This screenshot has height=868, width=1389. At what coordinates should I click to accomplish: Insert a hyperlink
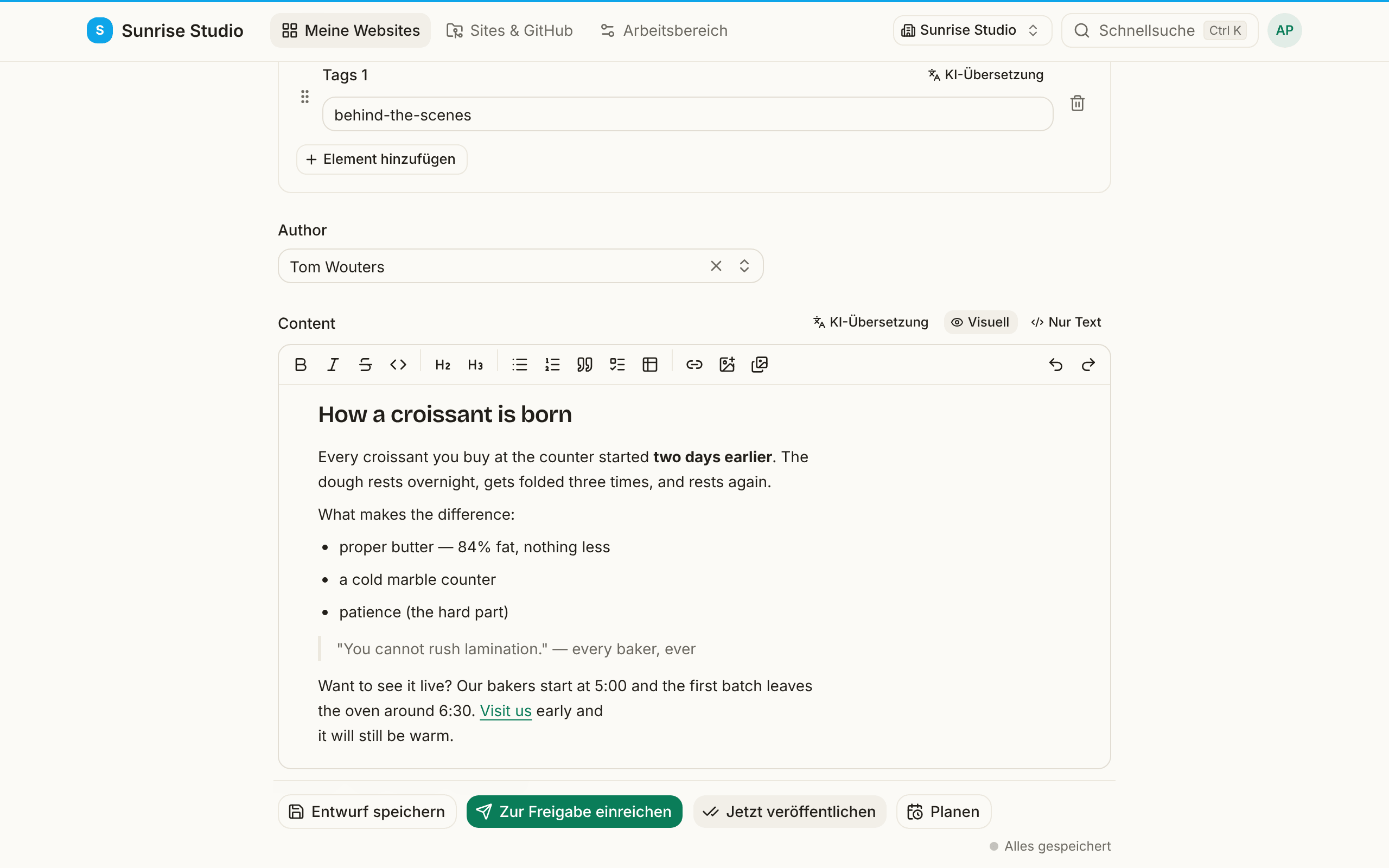tap(694, 365)
